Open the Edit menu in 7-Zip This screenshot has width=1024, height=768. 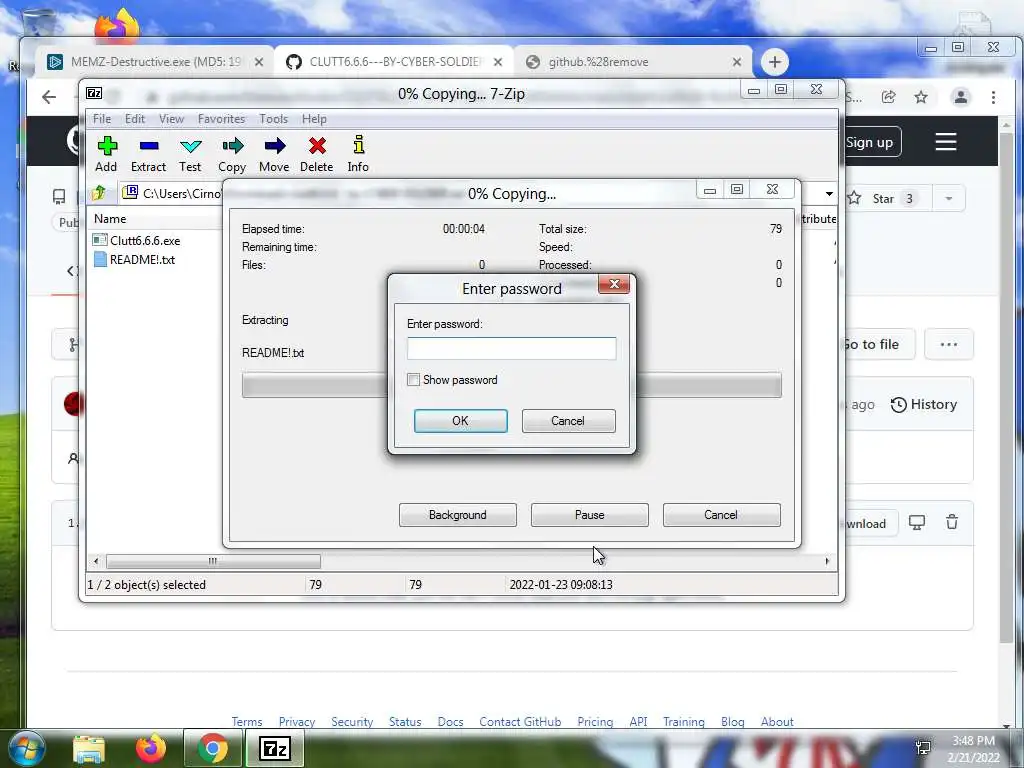click(135, 119)
